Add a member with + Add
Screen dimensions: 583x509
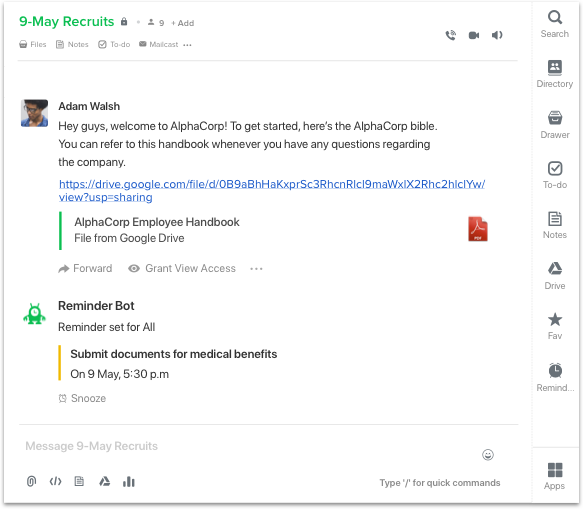tap(183, 23)
